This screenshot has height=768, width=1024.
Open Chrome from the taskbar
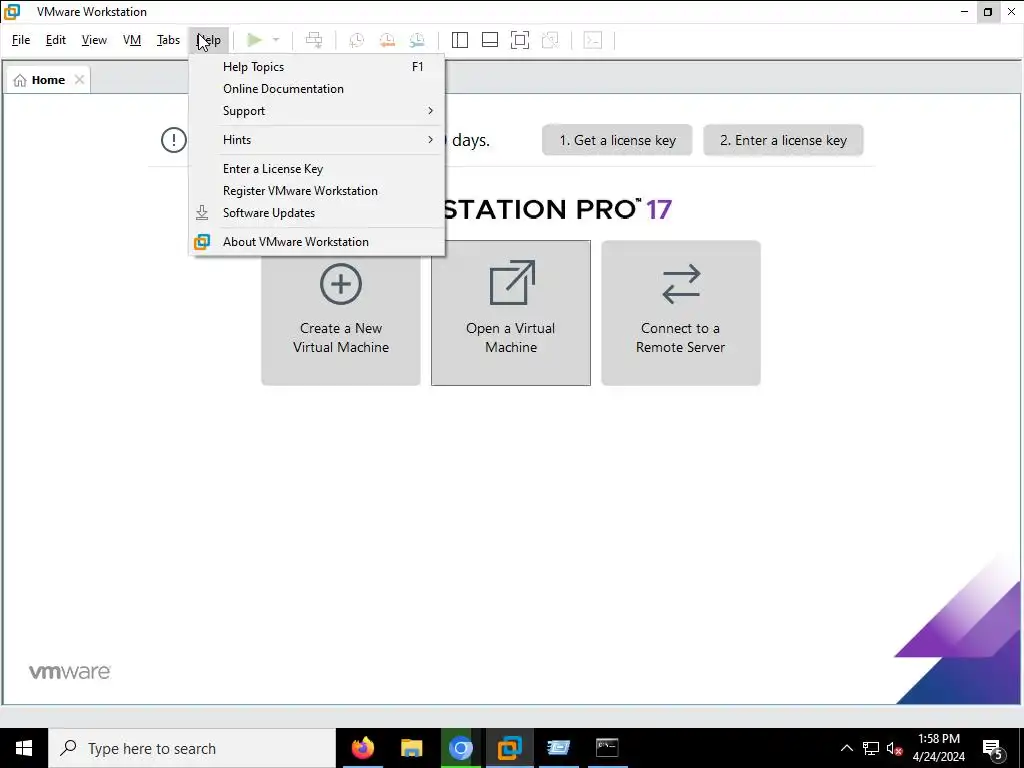pos(460,748)
